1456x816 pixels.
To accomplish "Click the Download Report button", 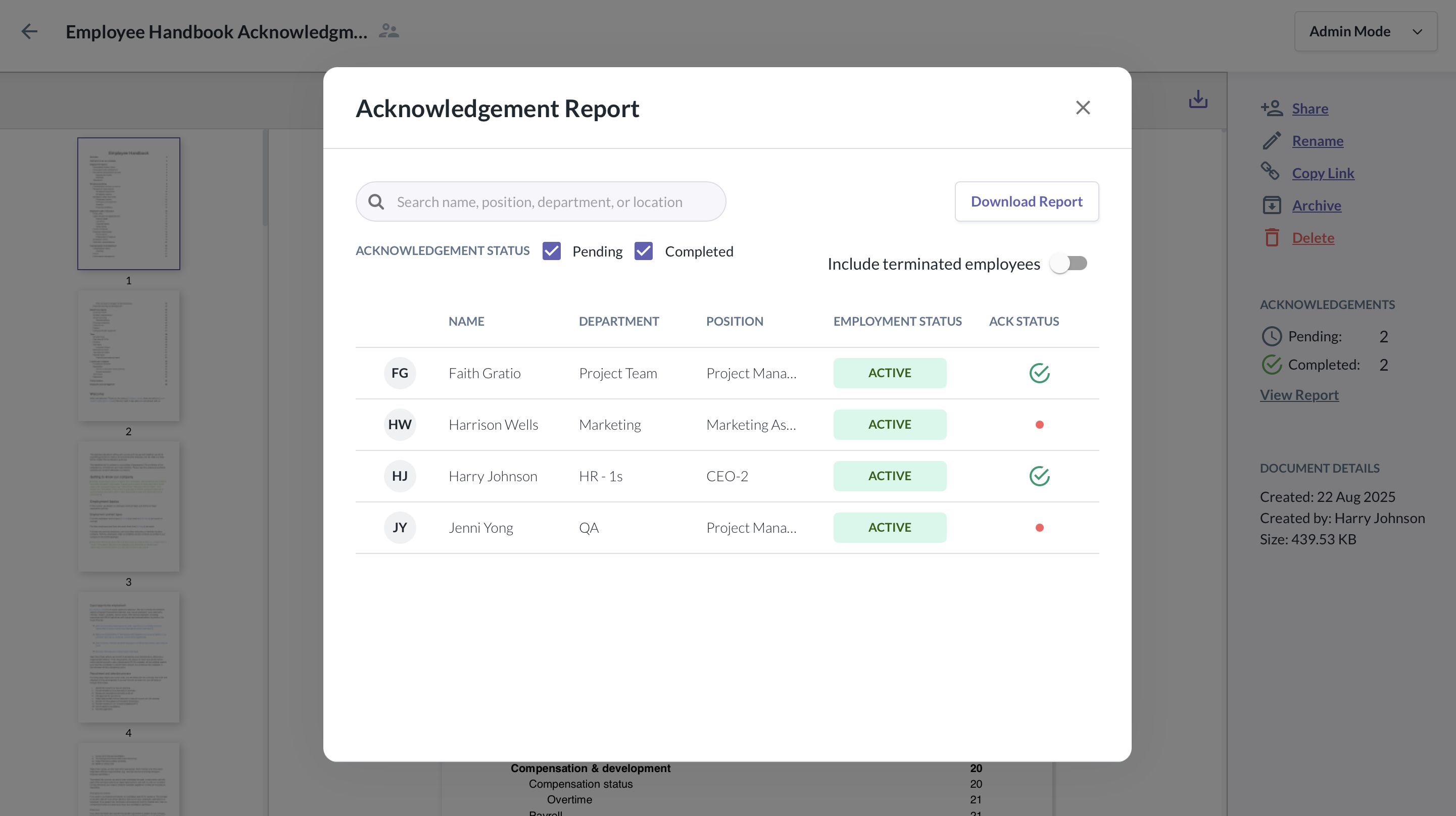I will click(x=1027, y=201).
